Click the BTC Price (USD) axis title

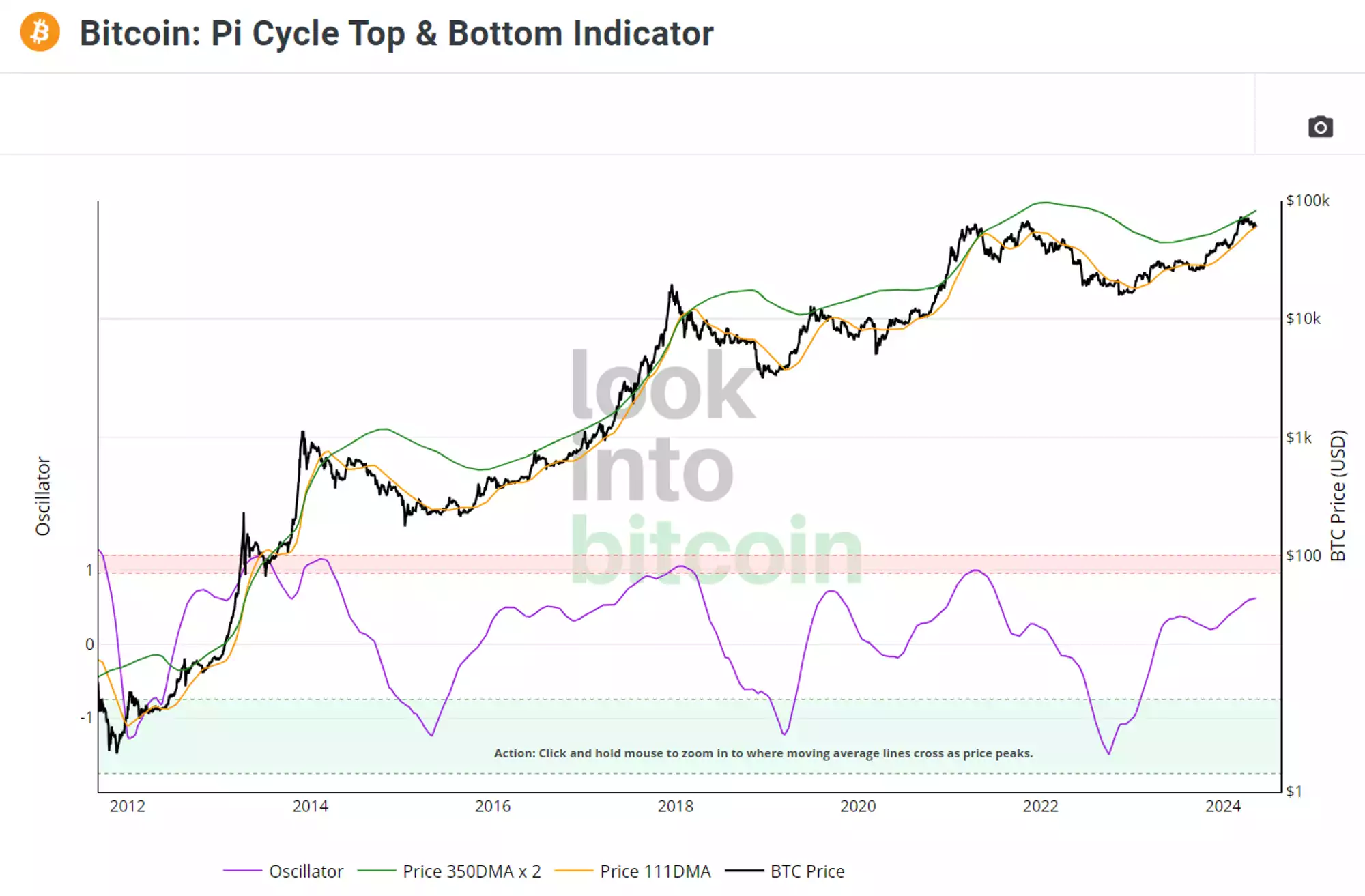(x=1338, y=495)
